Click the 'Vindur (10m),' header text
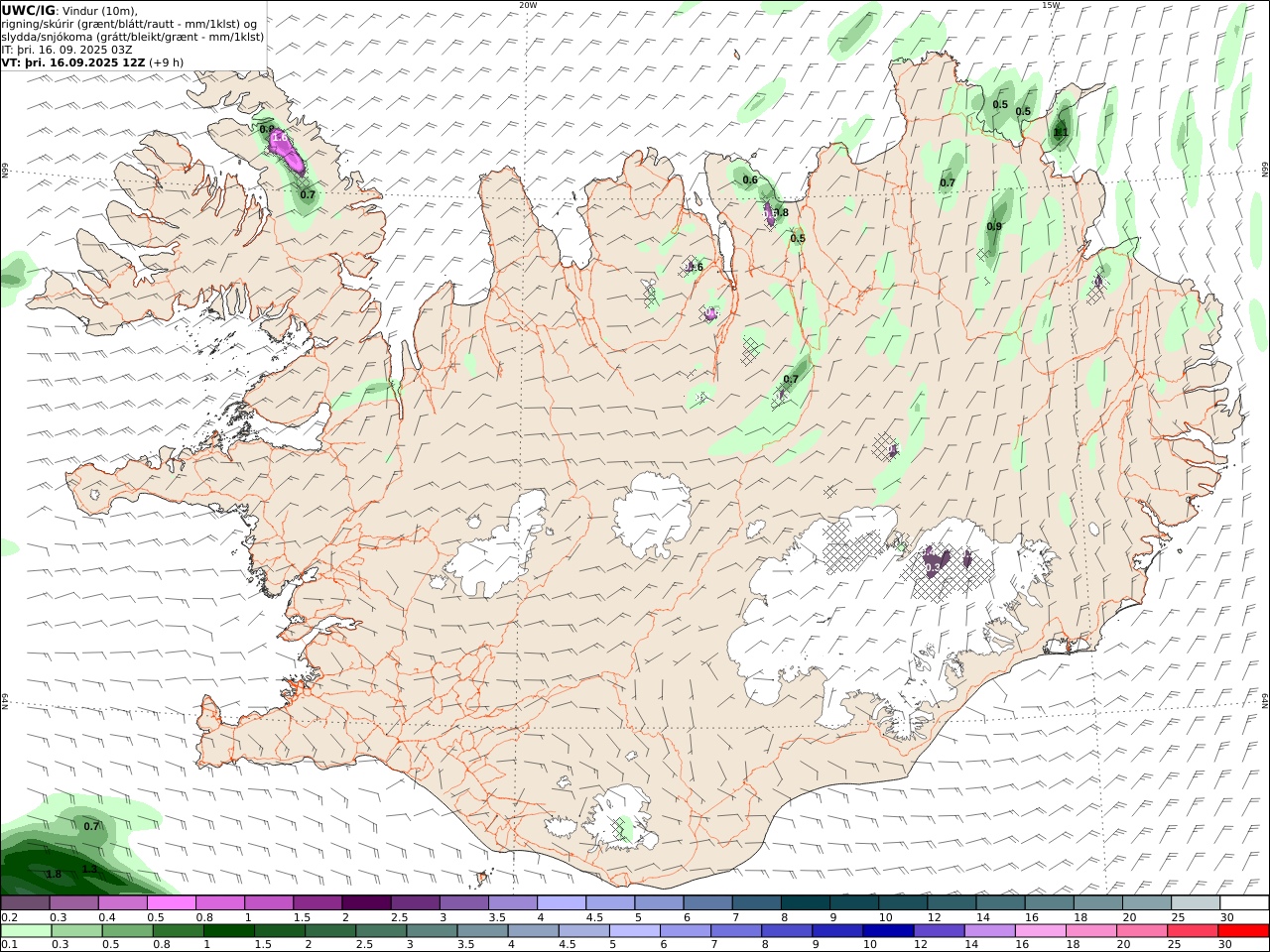This screenshot has height=952, width=1270. (101, 11)
